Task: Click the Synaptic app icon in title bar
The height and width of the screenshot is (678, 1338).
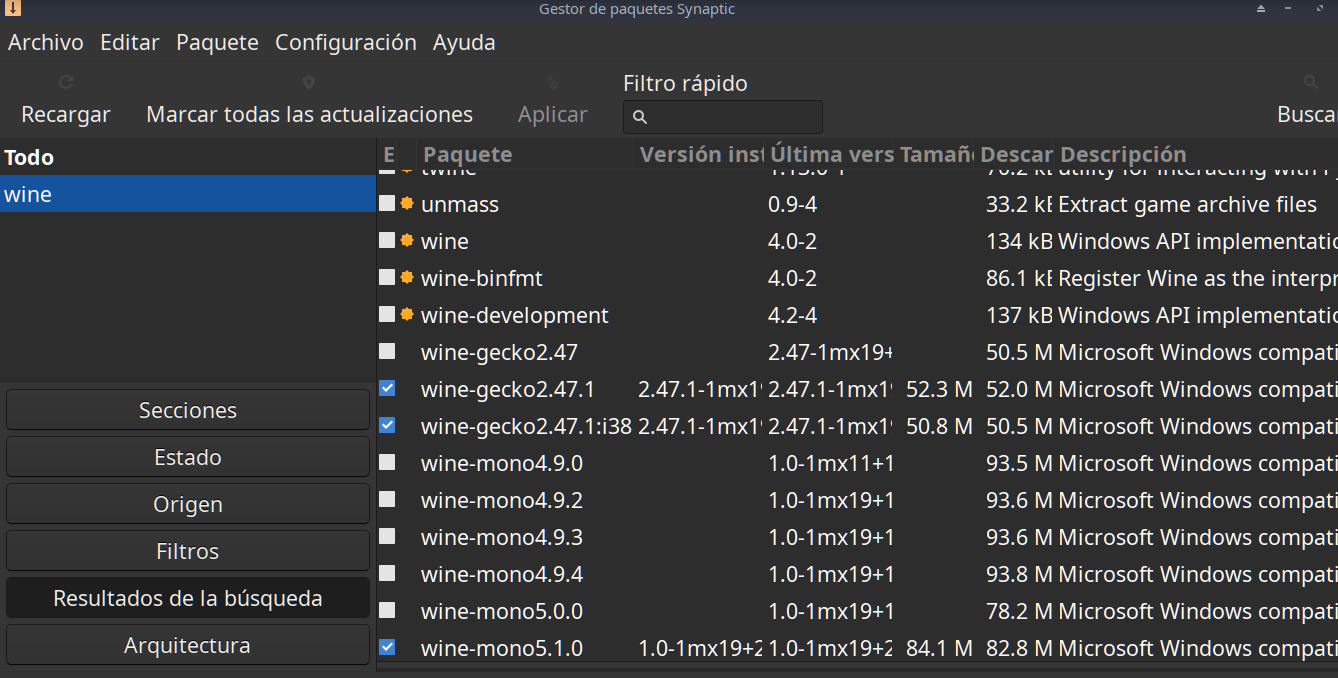Action: (12, 9)
